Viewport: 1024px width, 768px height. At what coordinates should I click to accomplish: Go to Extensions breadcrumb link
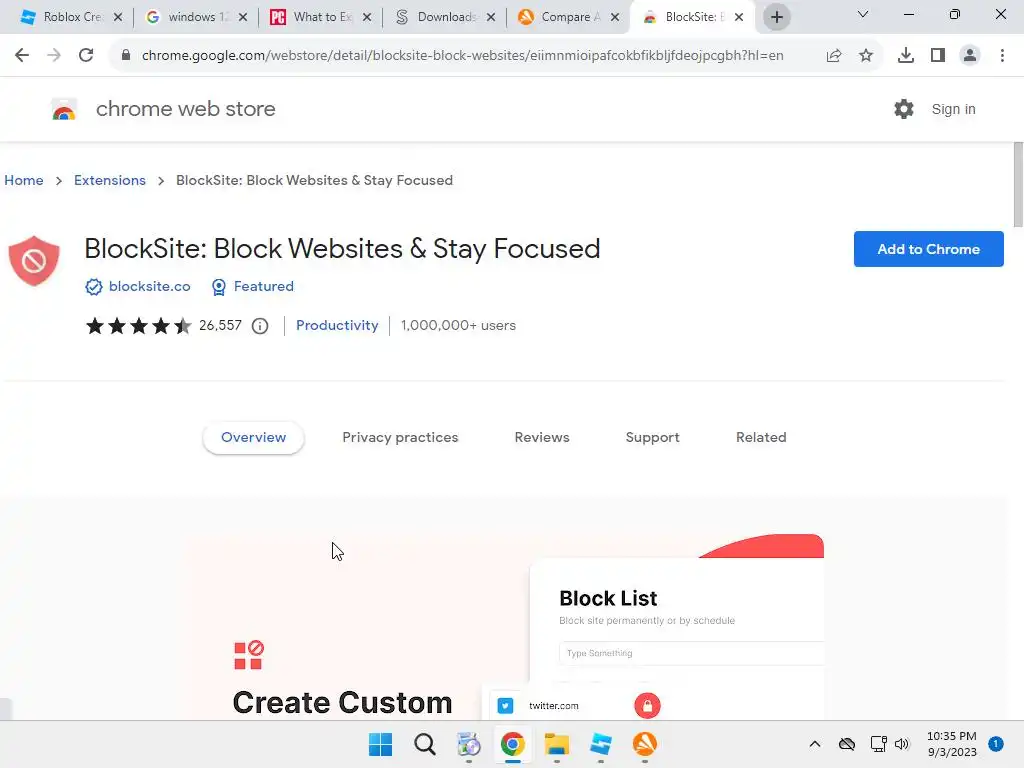tap(110, 180)
